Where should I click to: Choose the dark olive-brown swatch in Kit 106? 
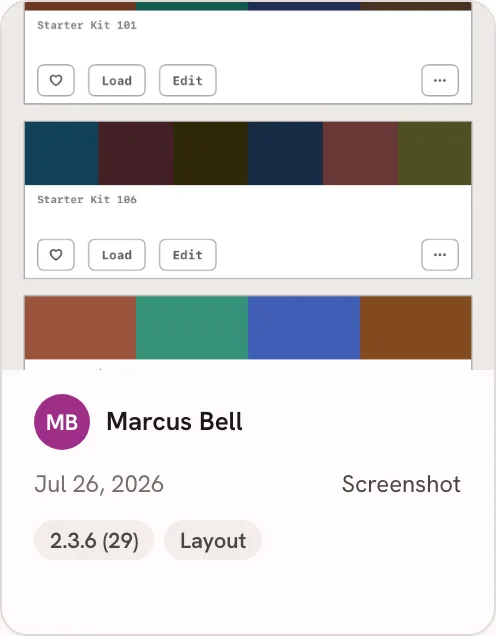[x=211, y=153]
